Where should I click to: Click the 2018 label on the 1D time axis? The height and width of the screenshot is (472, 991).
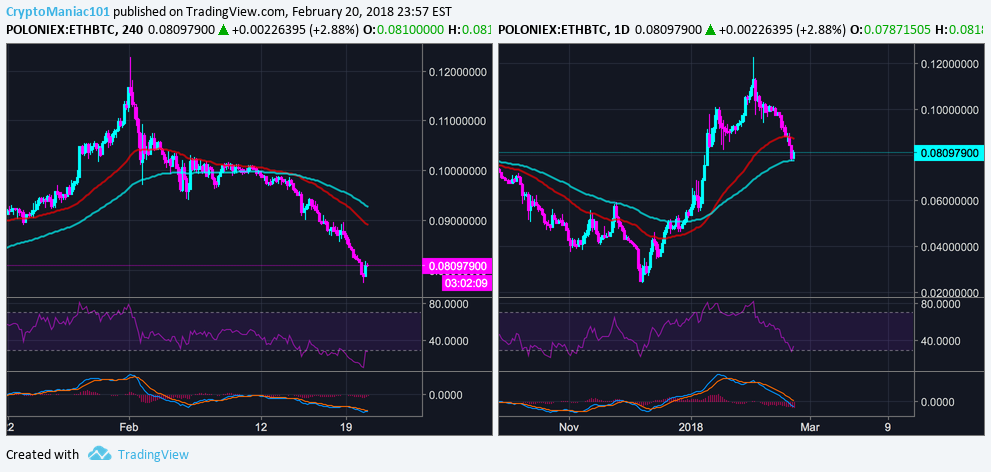[x=691, y=427]
